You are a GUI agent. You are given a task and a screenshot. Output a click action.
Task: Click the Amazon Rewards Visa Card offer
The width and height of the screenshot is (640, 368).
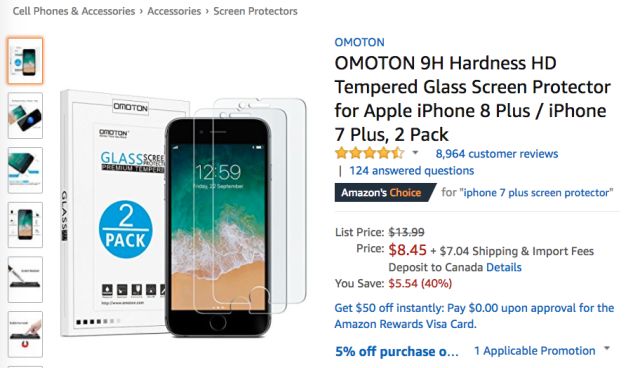coord(474,316)
